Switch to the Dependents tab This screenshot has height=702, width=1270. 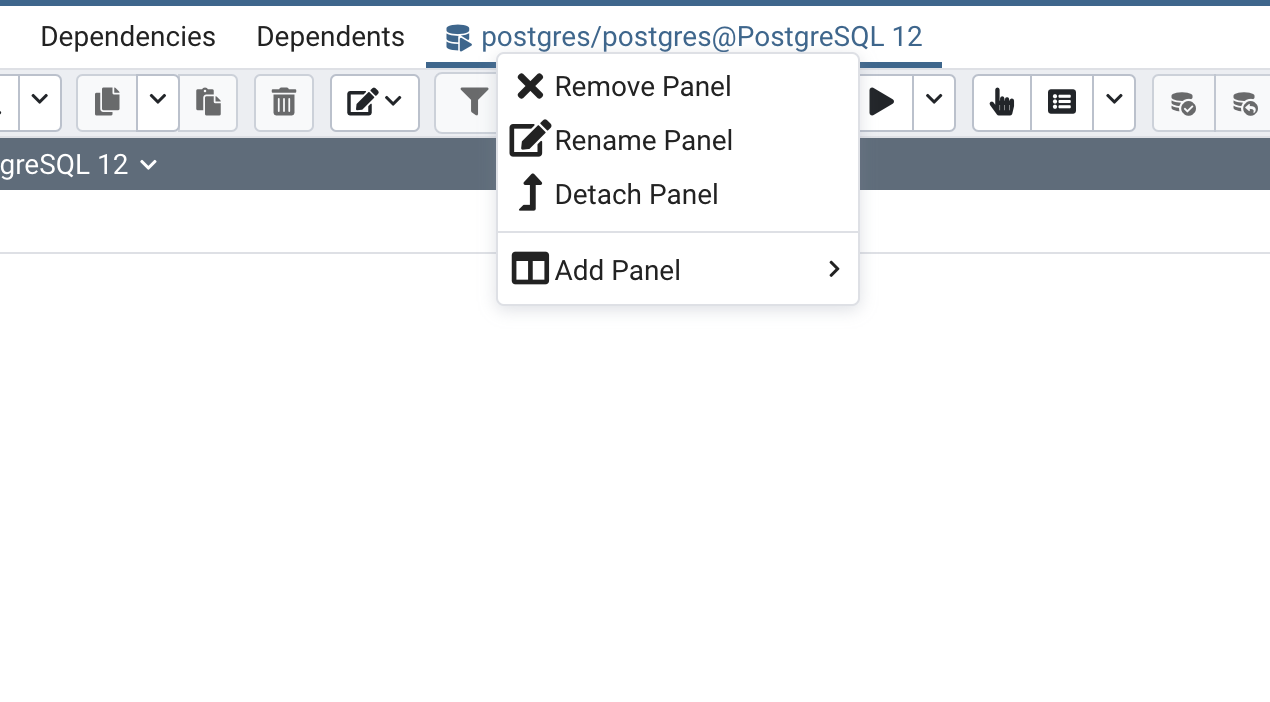(x=330, y=37)
